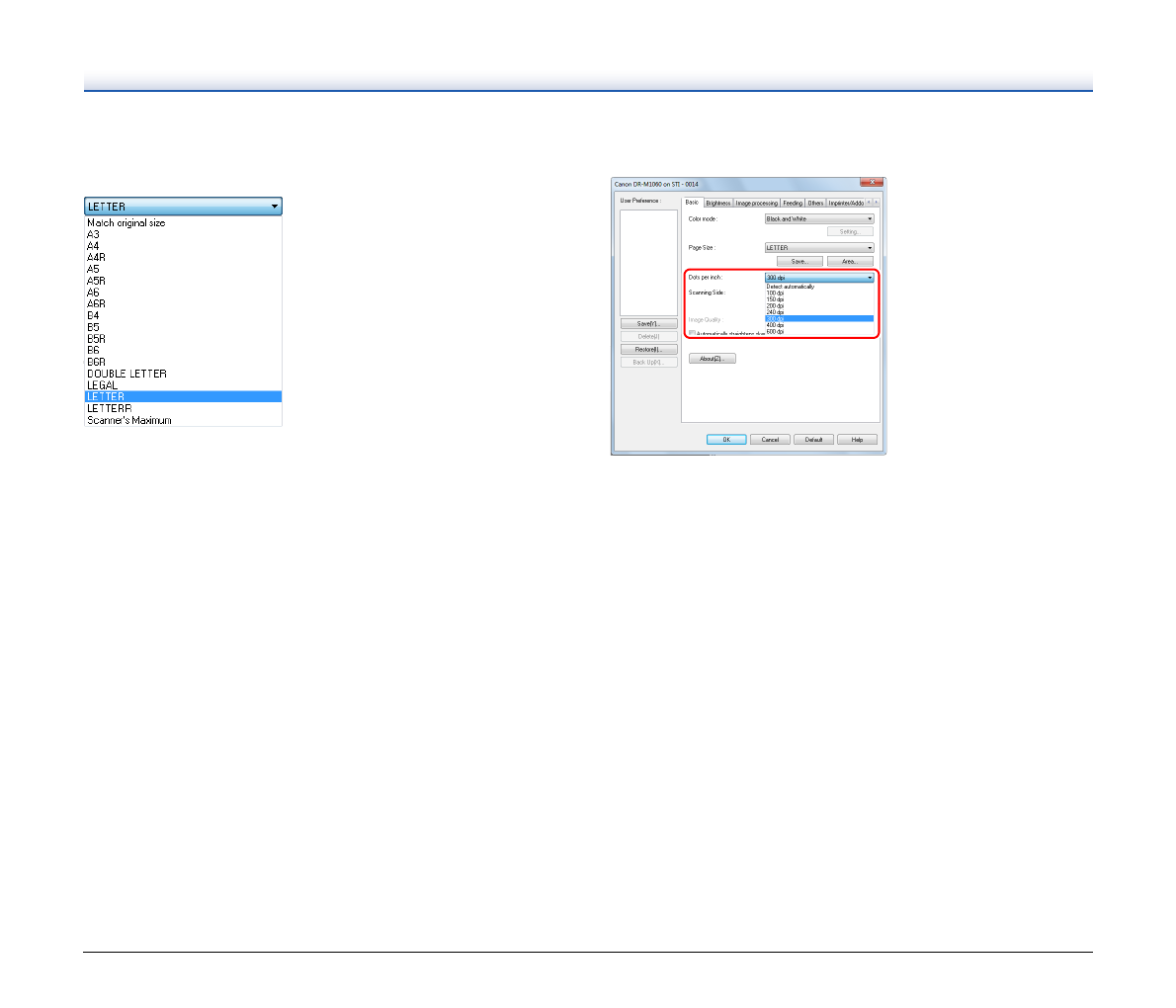Close the Canon DR-M1060 dialog
This screenshot has height=1008, width=1176.
[871, 183]
